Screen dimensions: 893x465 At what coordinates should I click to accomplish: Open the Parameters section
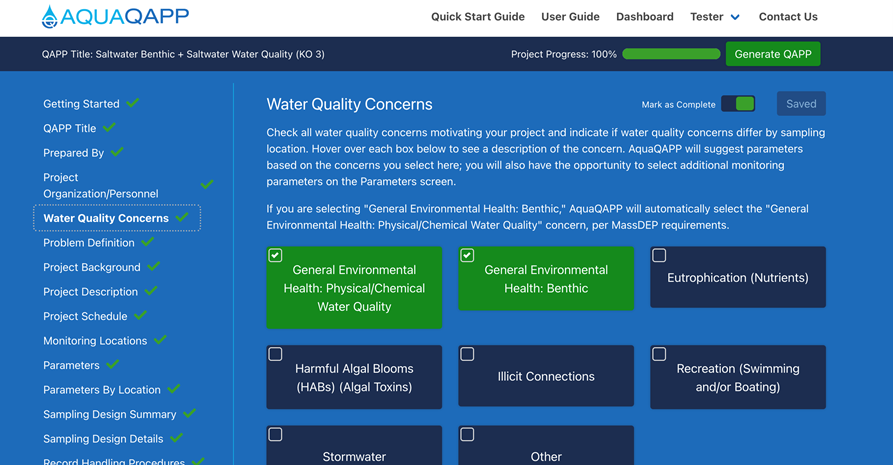tap(71, 365)
